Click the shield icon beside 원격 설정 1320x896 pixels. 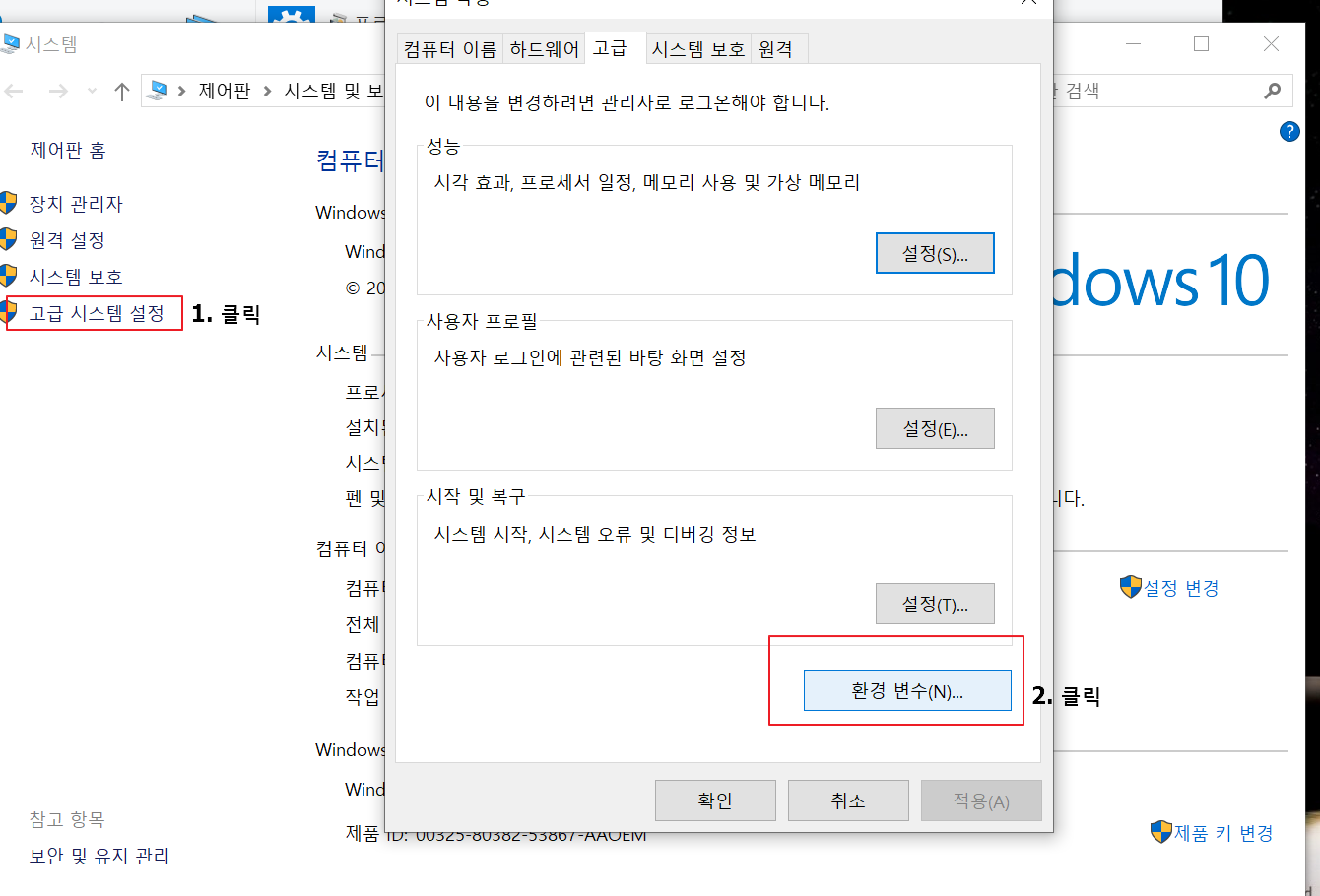coord(9,239)
